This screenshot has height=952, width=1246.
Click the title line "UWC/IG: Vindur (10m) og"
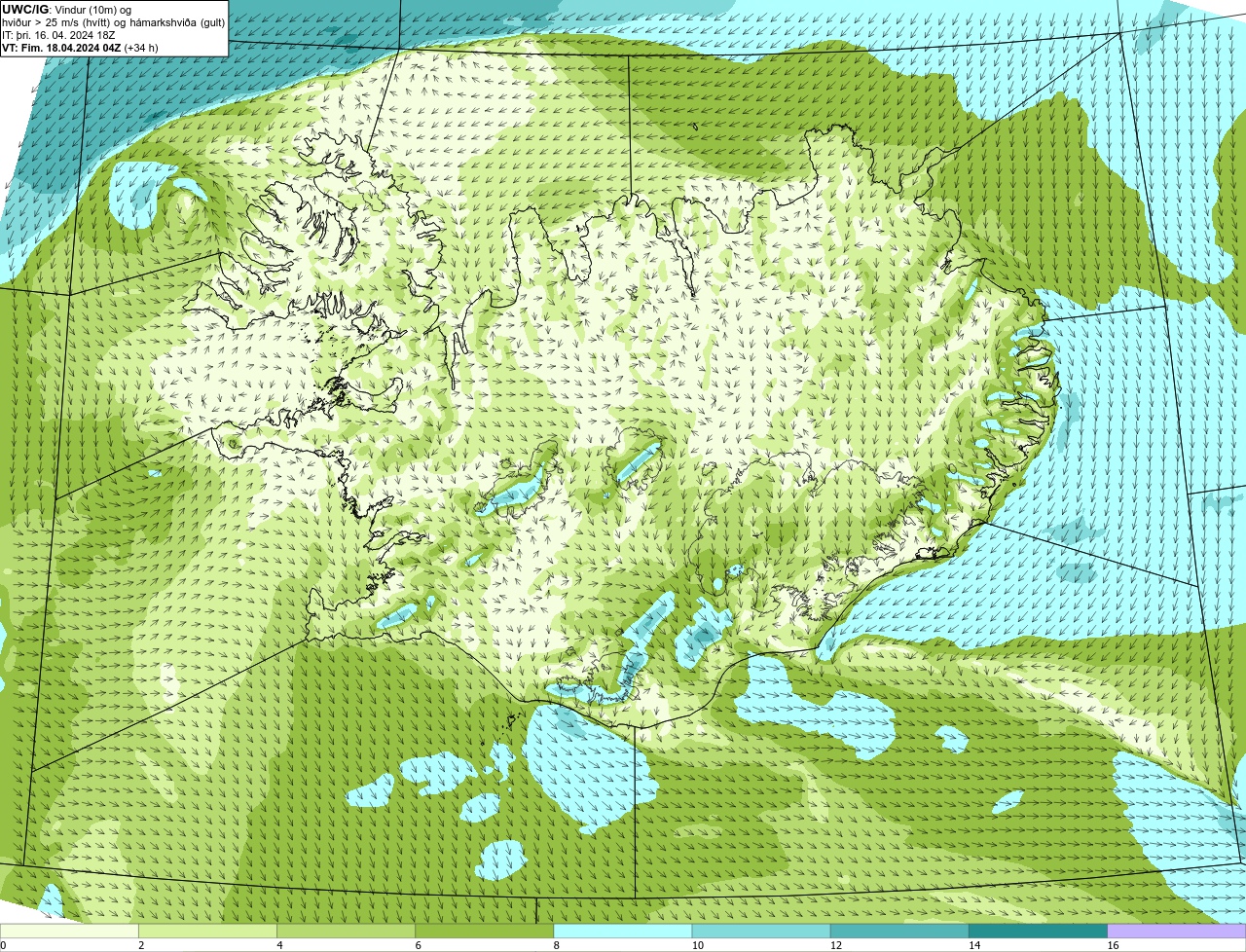pyautogui.click(x=66, y=10)
